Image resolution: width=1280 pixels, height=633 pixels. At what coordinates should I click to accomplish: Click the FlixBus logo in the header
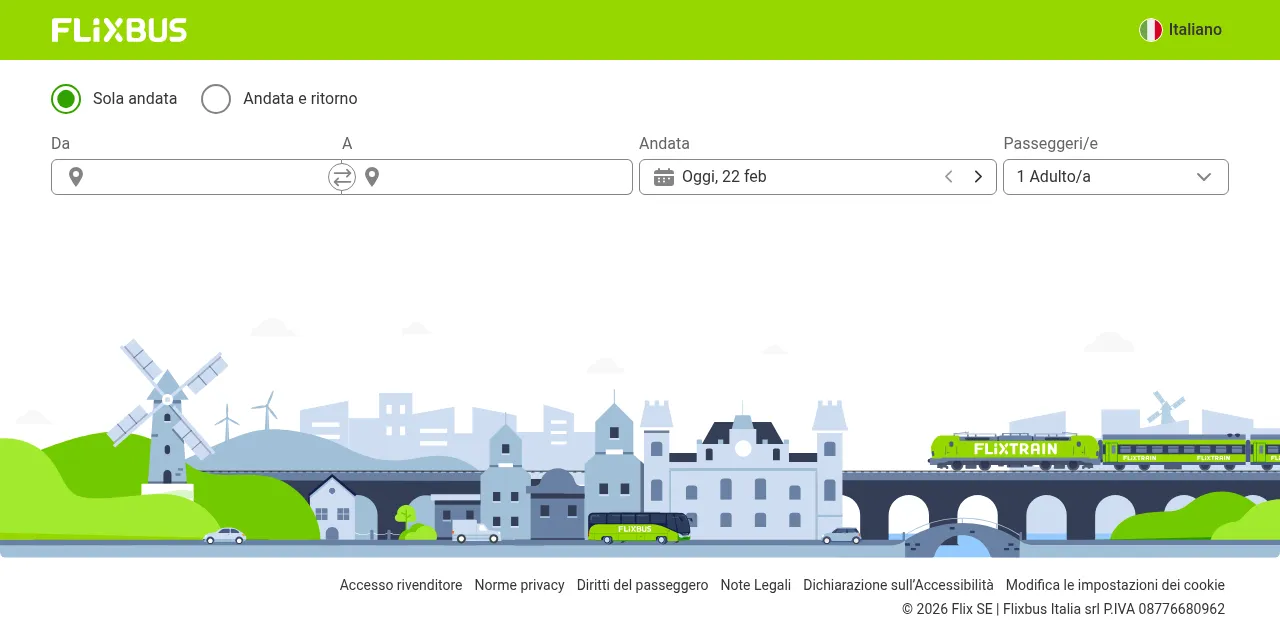(x=119, y=30)
